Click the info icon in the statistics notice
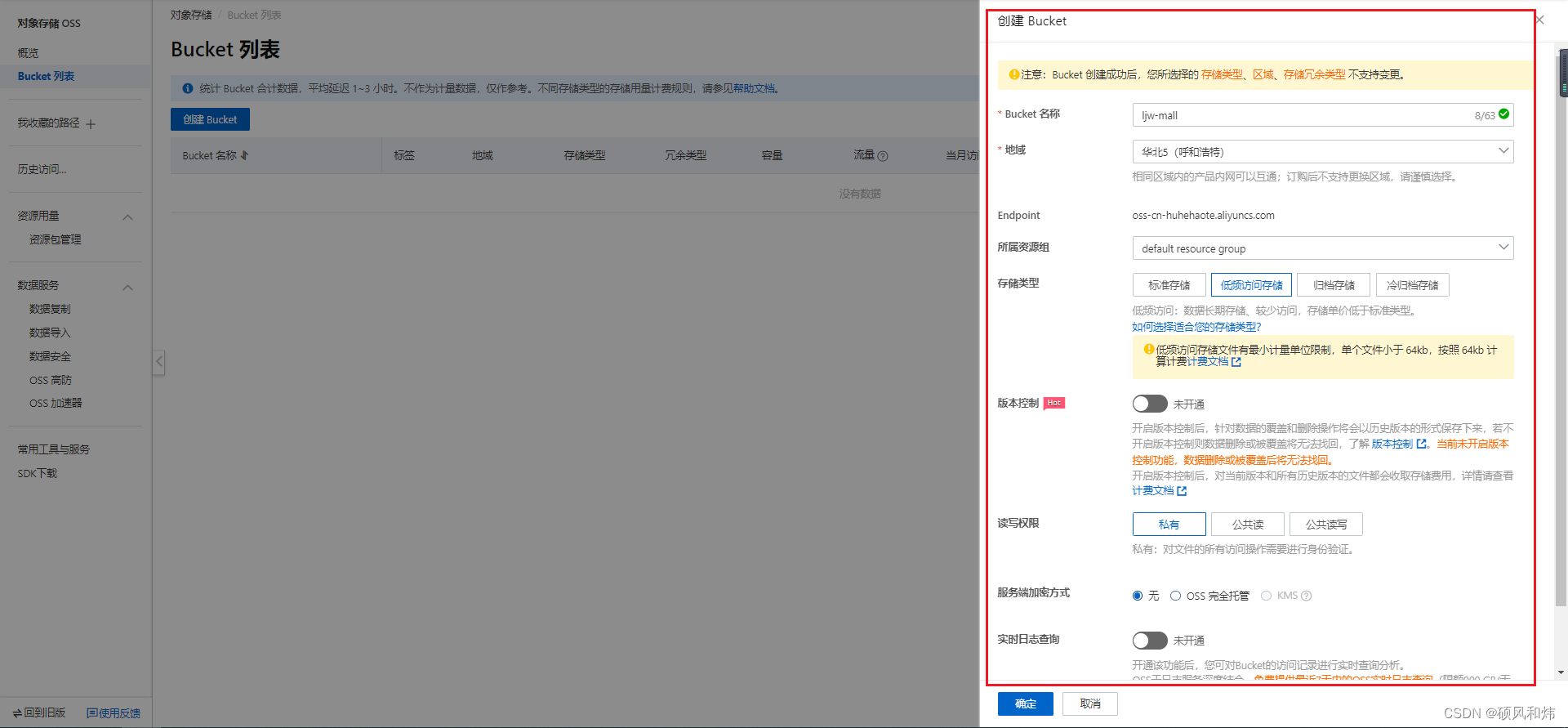The width and height of the screenshot is (1568, 728). tap(188, 88)
